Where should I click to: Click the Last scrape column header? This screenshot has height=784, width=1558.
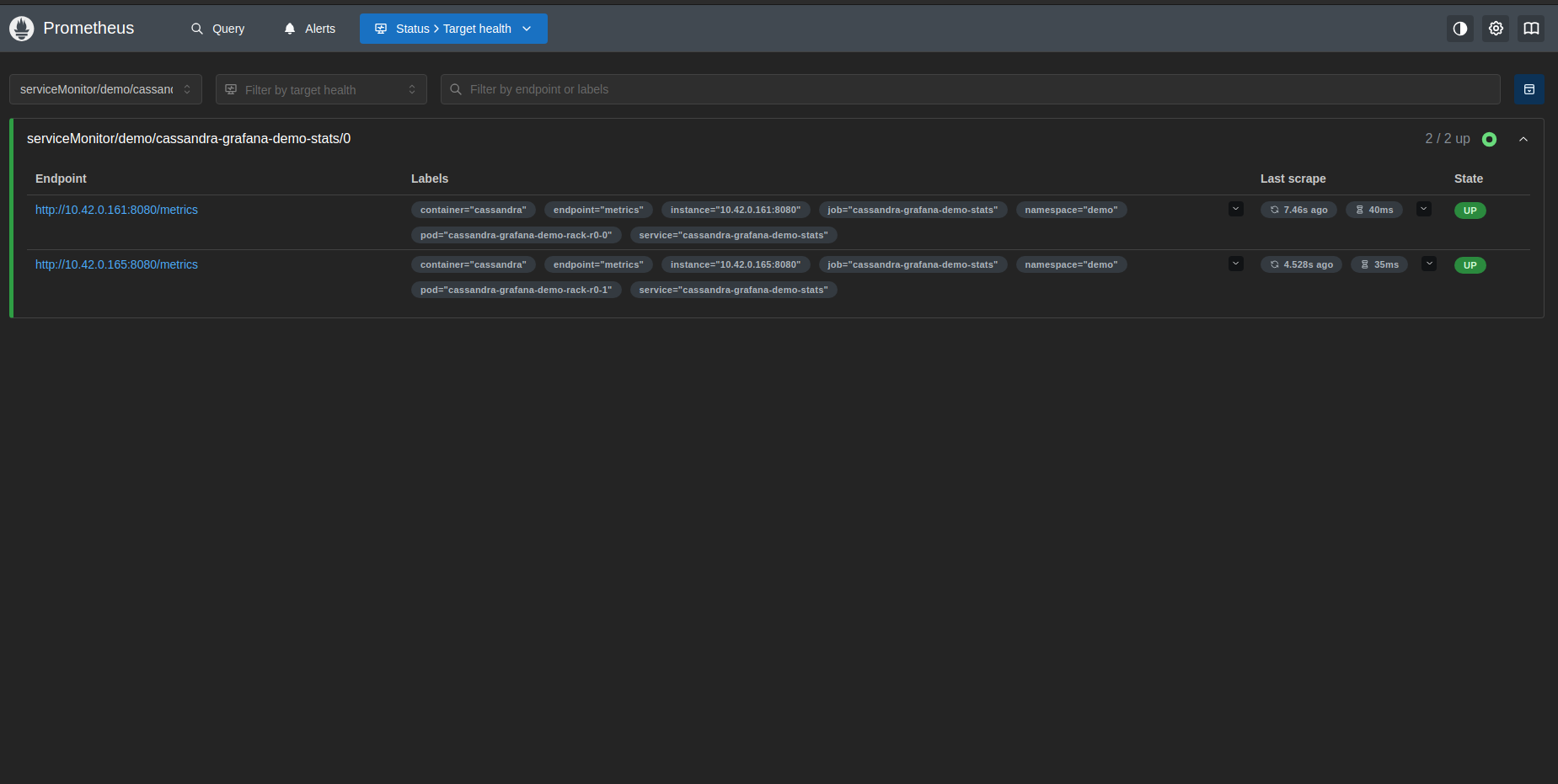click(1293, 179)
